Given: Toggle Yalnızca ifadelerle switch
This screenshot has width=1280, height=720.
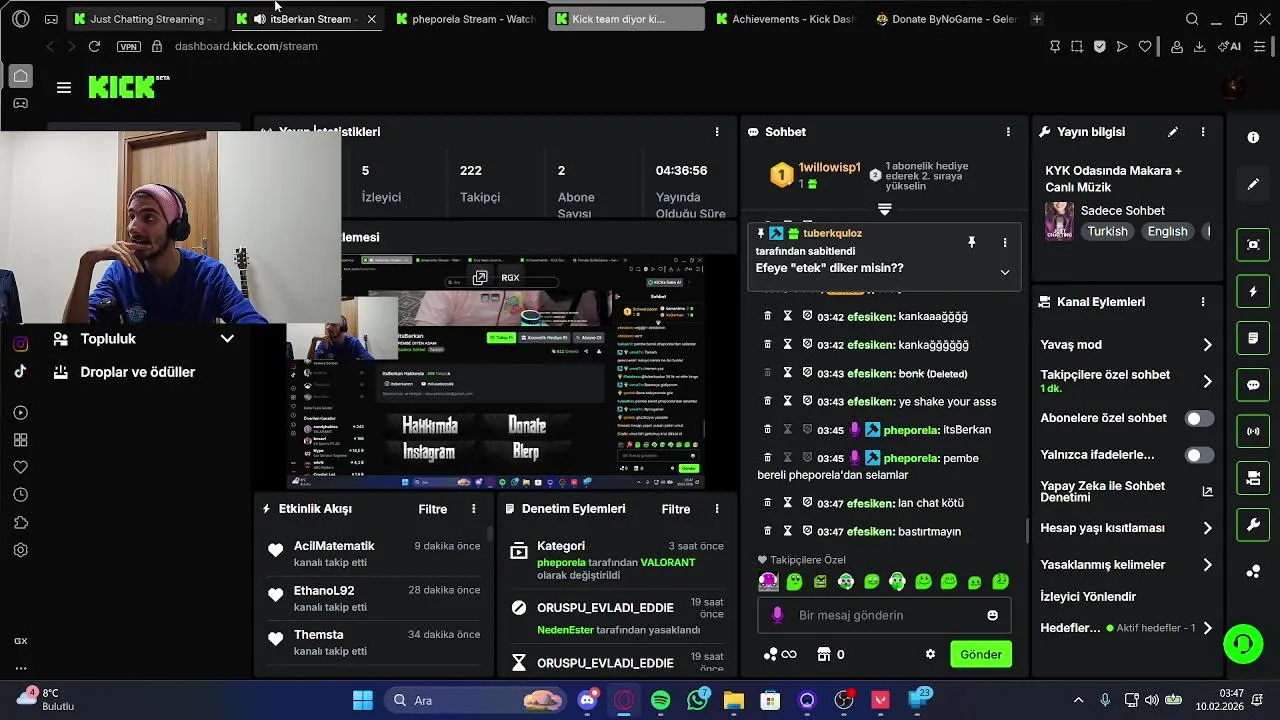Looking at the screenshot, I should point(1199,455).
